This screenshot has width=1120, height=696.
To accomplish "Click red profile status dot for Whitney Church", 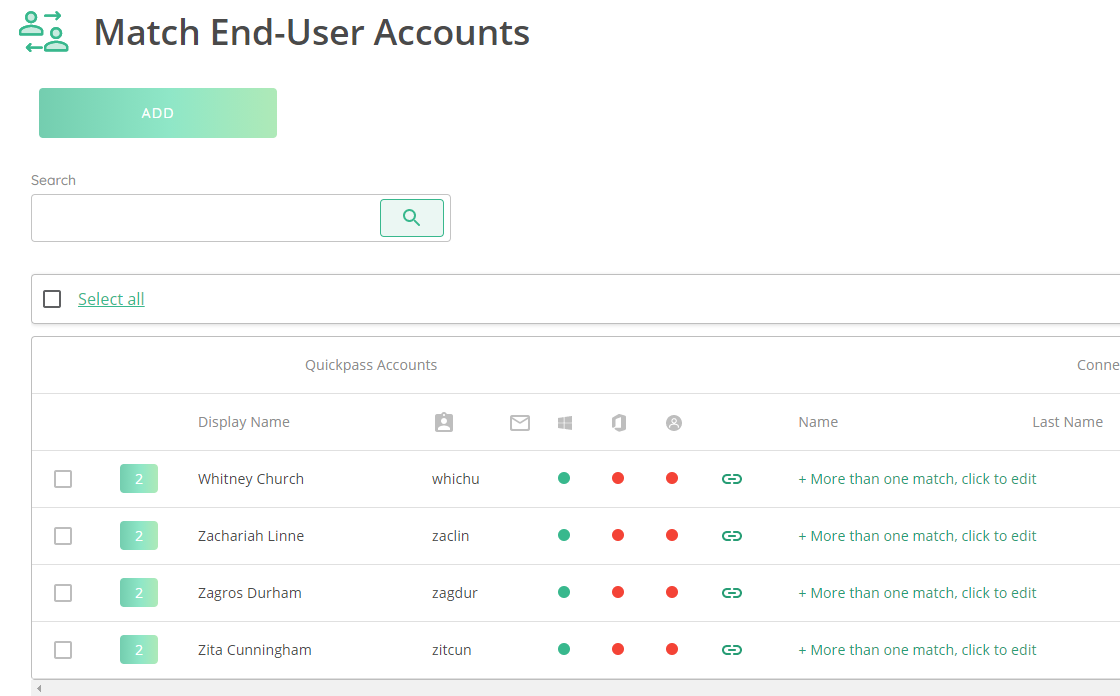I will pyautogui.click(x=671, y=478).
